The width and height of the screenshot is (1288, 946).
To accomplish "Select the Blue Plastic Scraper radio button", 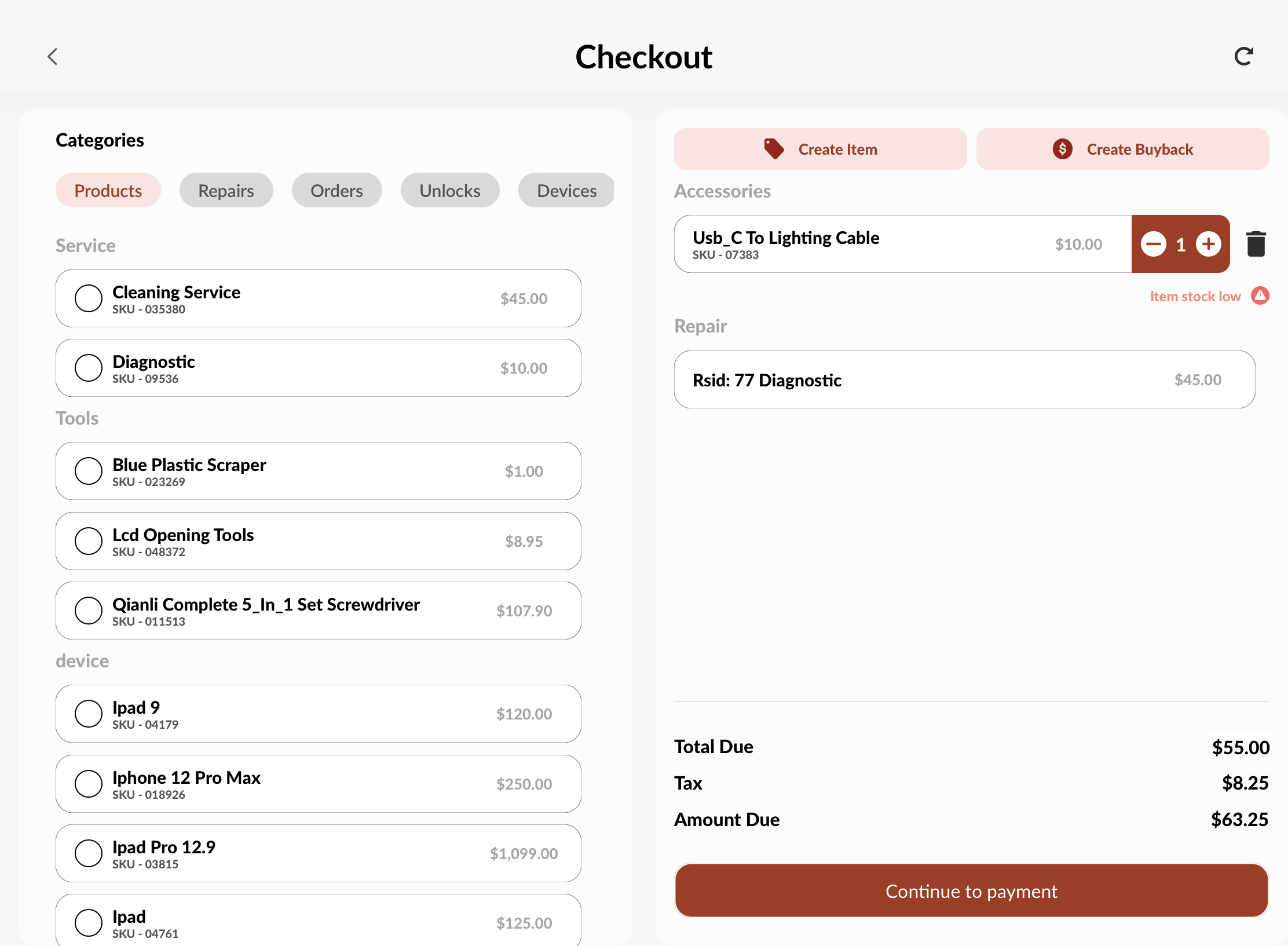I will 89,471.
